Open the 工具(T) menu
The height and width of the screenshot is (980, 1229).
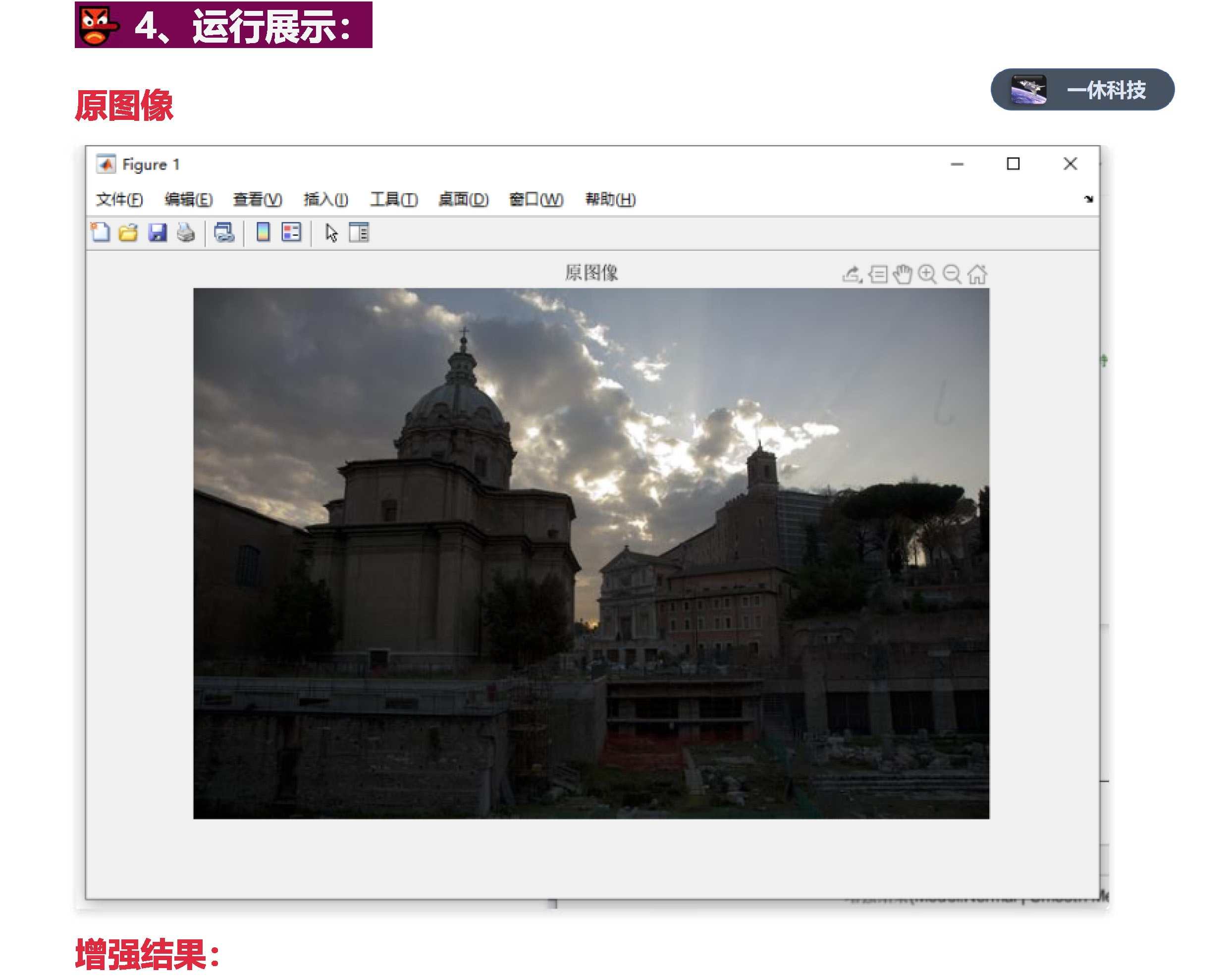[394, 200]
